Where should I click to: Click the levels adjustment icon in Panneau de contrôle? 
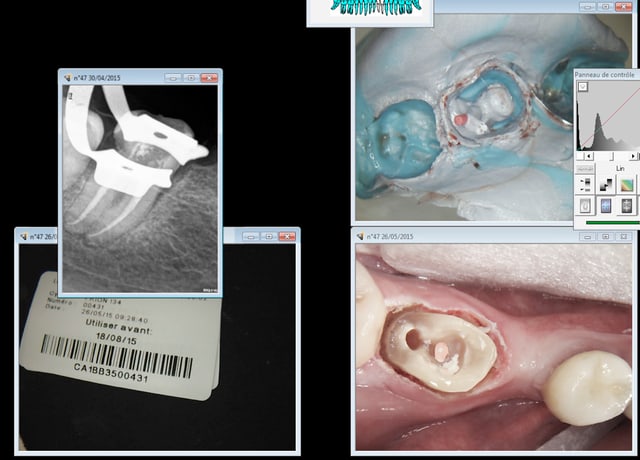585,185
